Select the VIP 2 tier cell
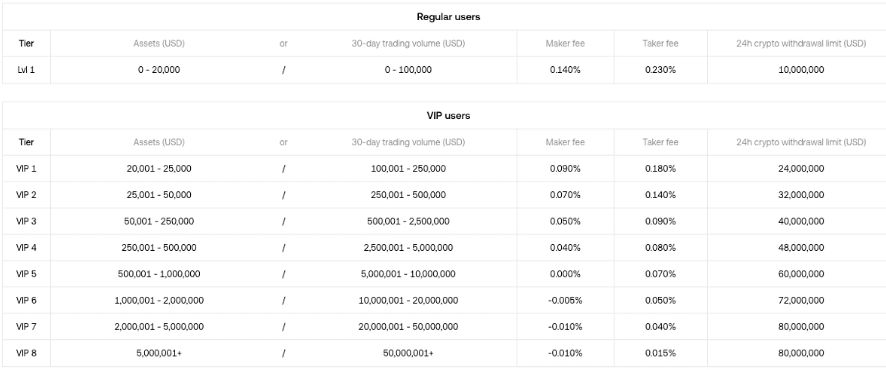This screenshot has height=370, width=886. [27, 195]
